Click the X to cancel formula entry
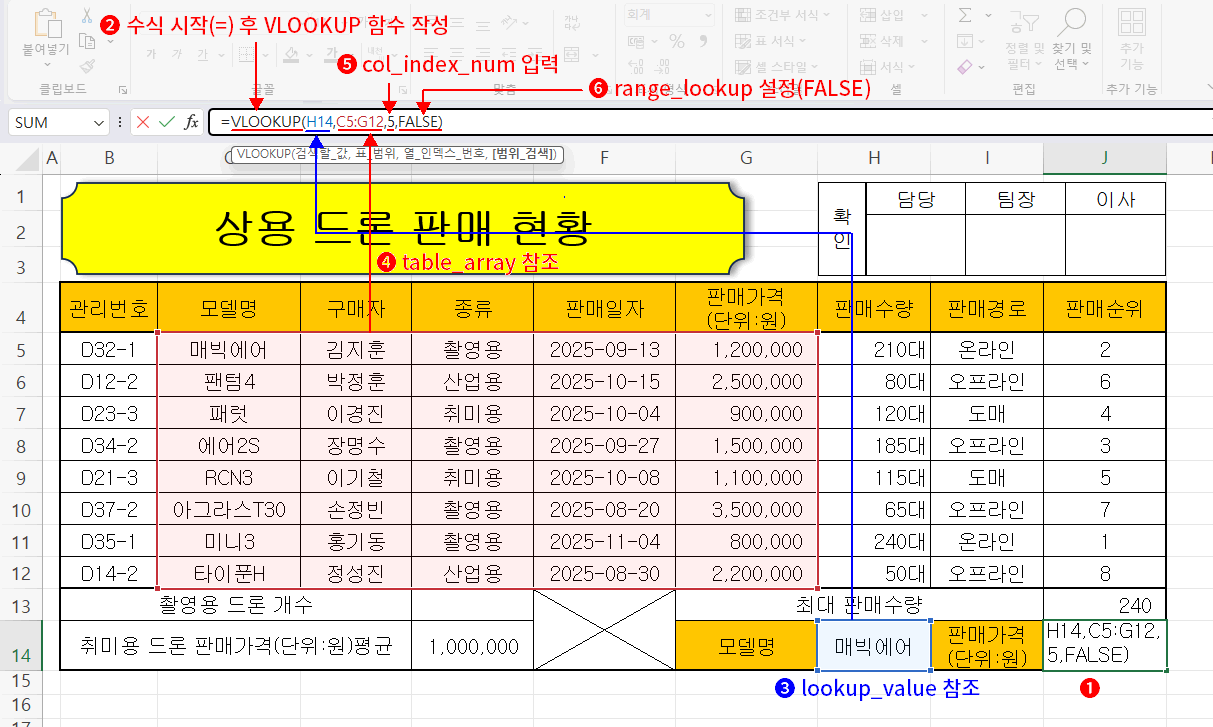 pyautogui.click(x=142, y=121)
